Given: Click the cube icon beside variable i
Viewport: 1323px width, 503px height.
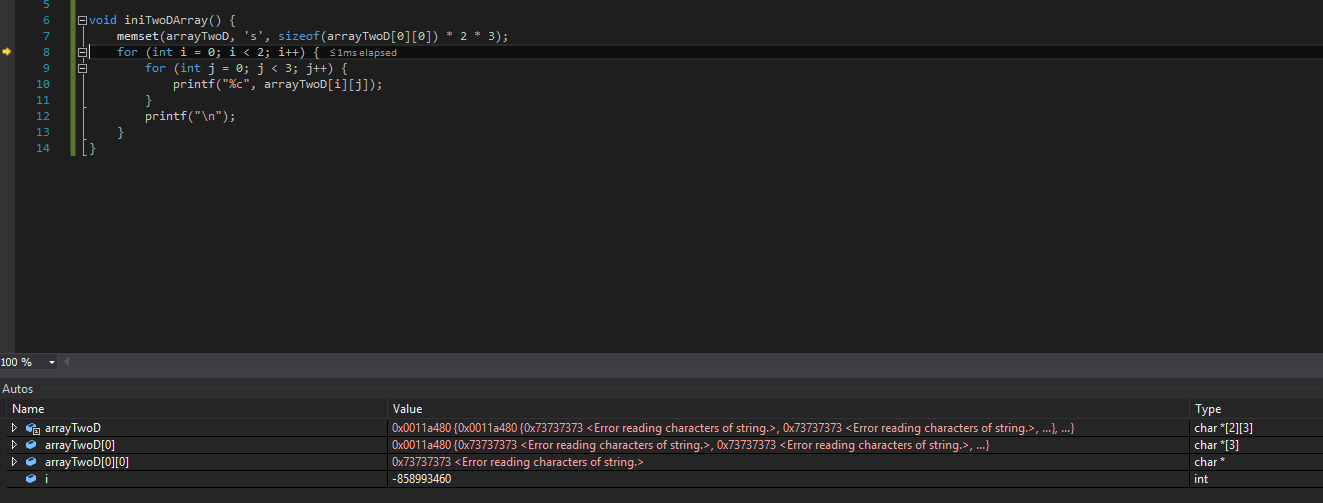Looking at the screenshot, I should tap(32, 479).
